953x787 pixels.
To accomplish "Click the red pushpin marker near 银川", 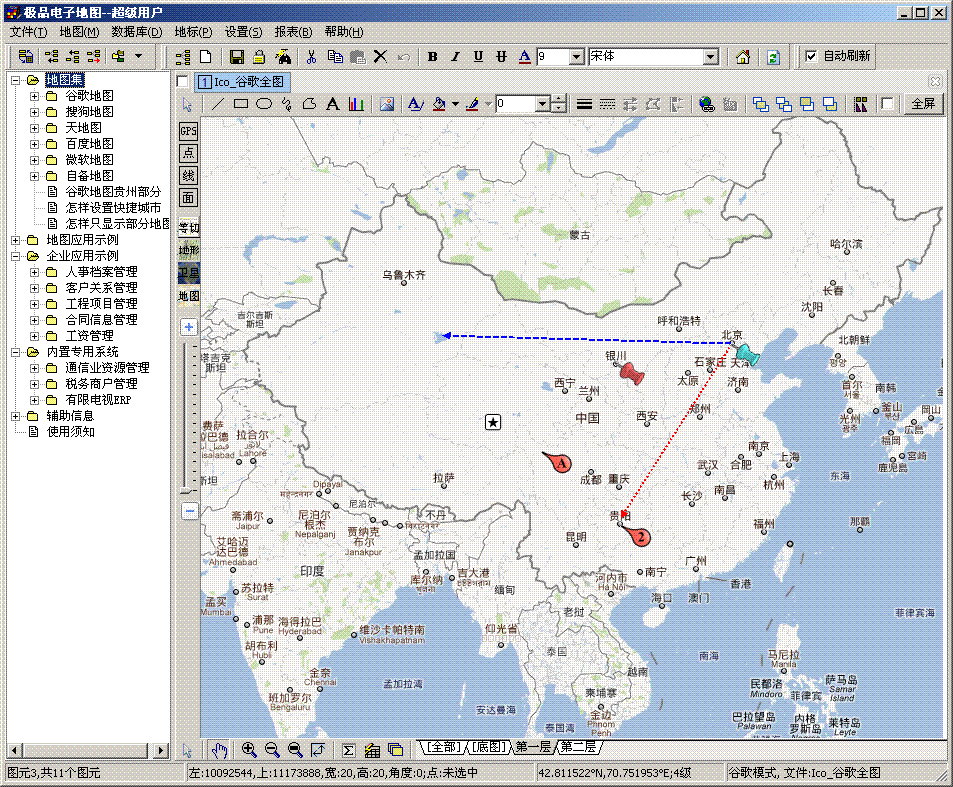I will [x=630, y=373].
